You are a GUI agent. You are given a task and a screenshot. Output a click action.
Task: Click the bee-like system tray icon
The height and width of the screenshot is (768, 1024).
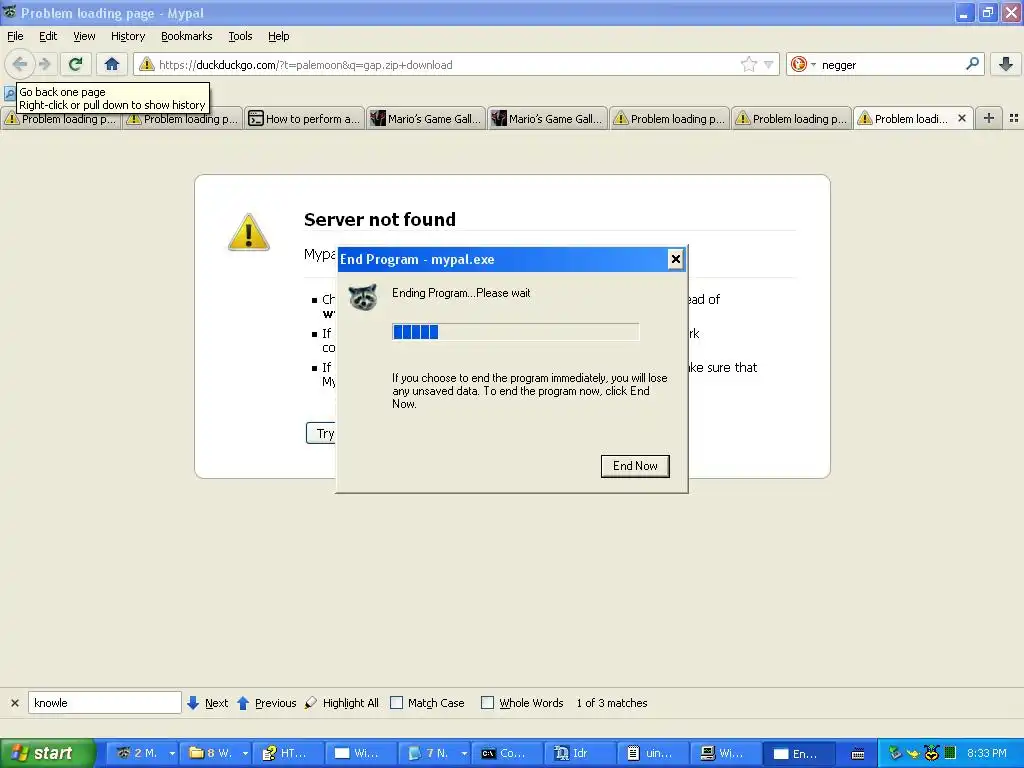pos(932,753)
